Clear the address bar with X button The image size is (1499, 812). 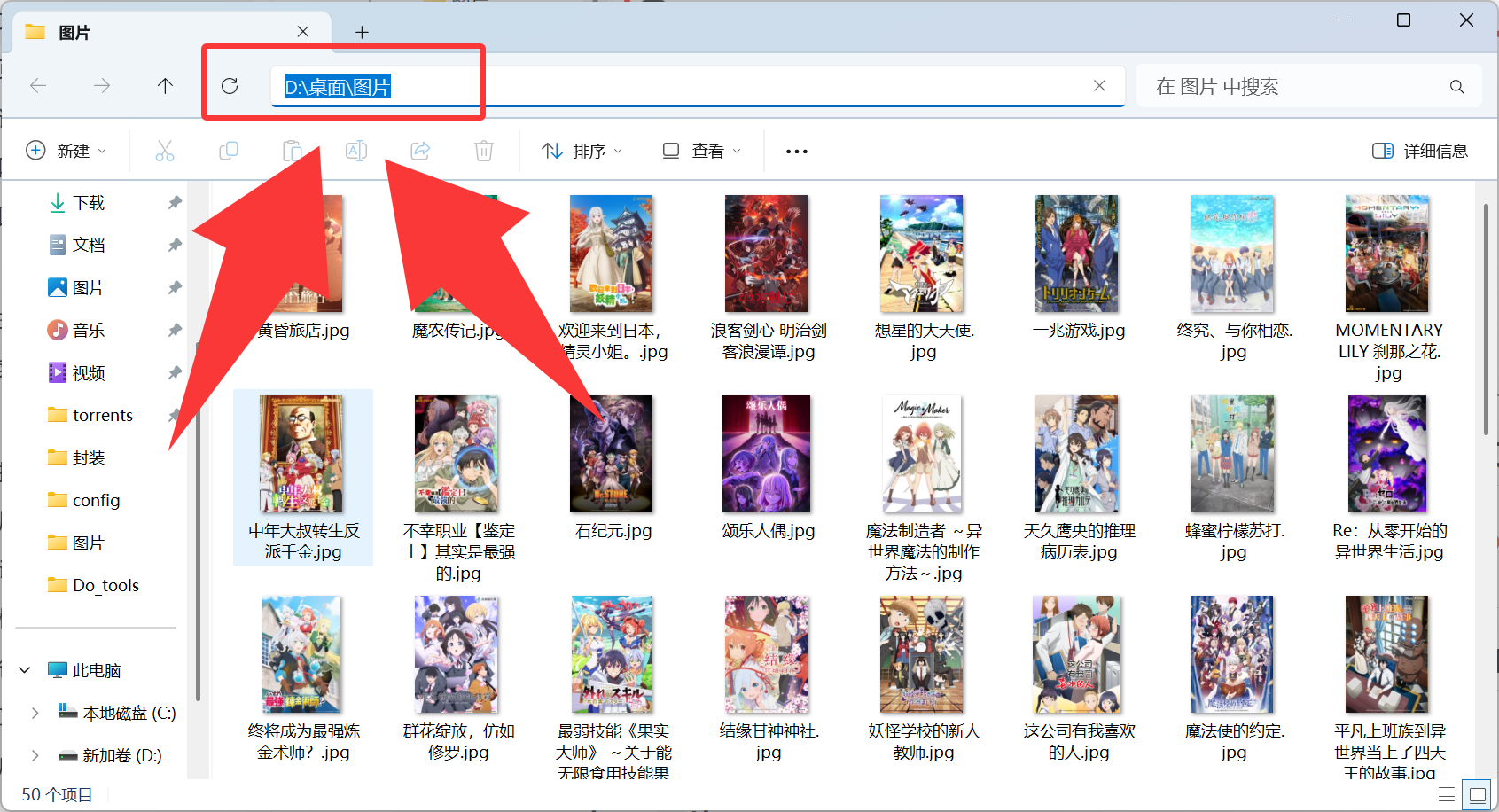point(1099,86)
